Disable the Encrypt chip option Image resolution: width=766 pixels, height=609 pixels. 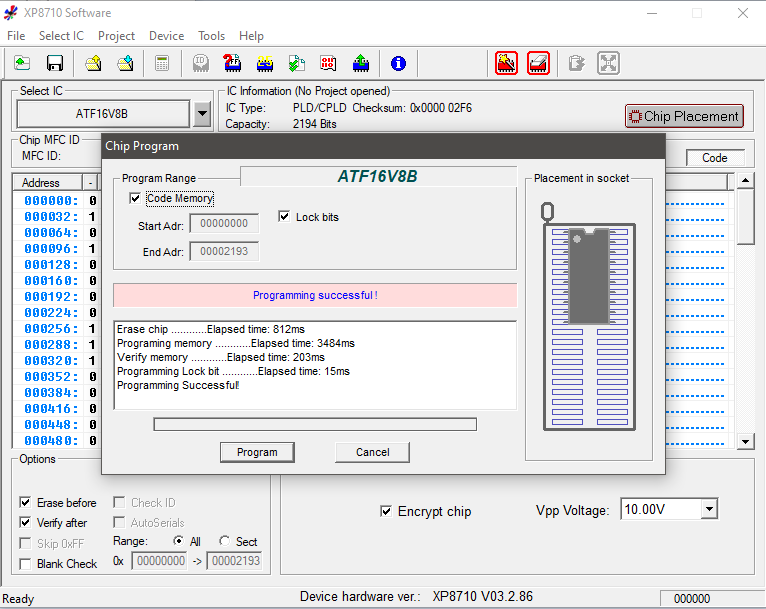pos(386,511)
